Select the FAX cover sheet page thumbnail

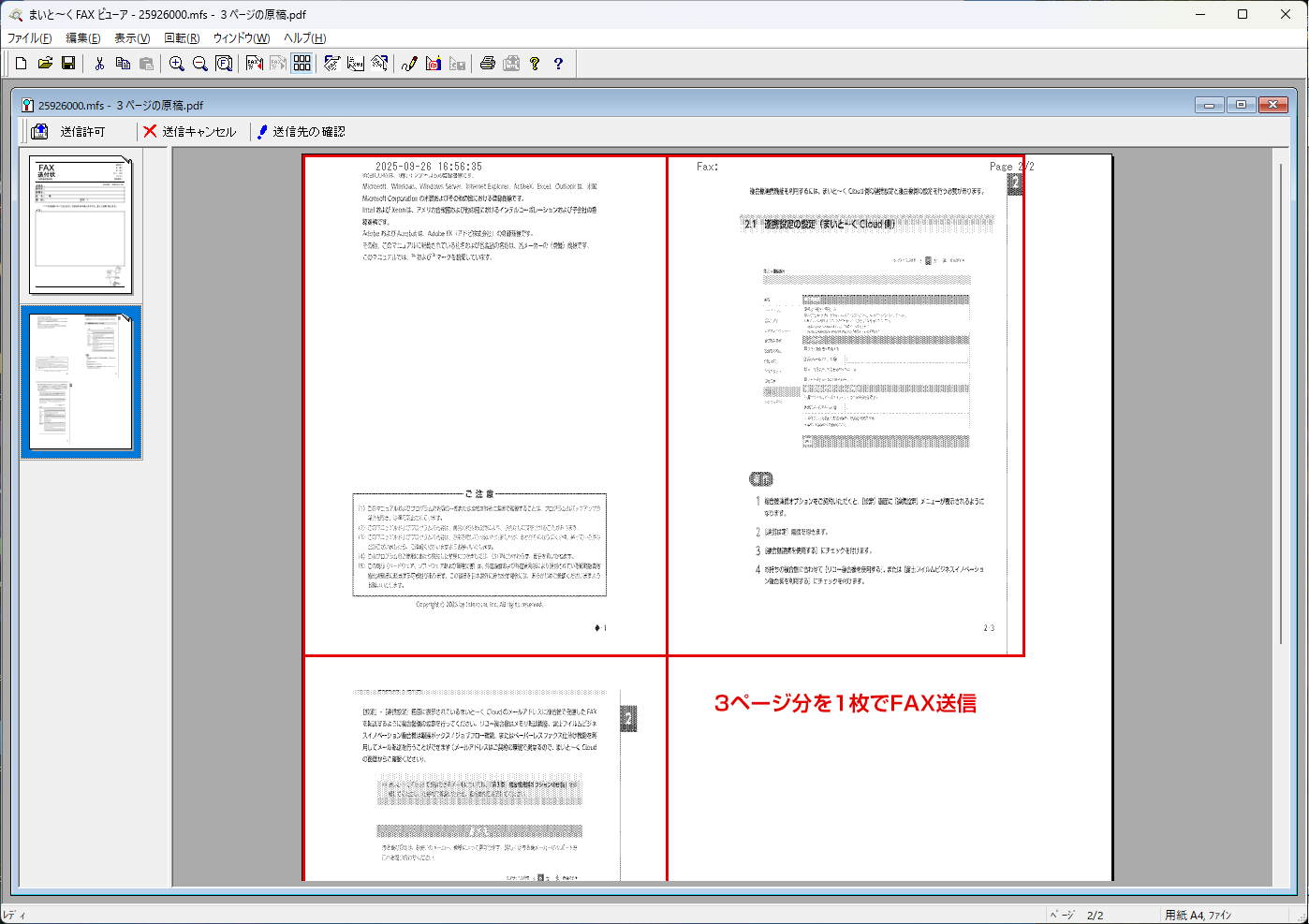pos(81,225)
